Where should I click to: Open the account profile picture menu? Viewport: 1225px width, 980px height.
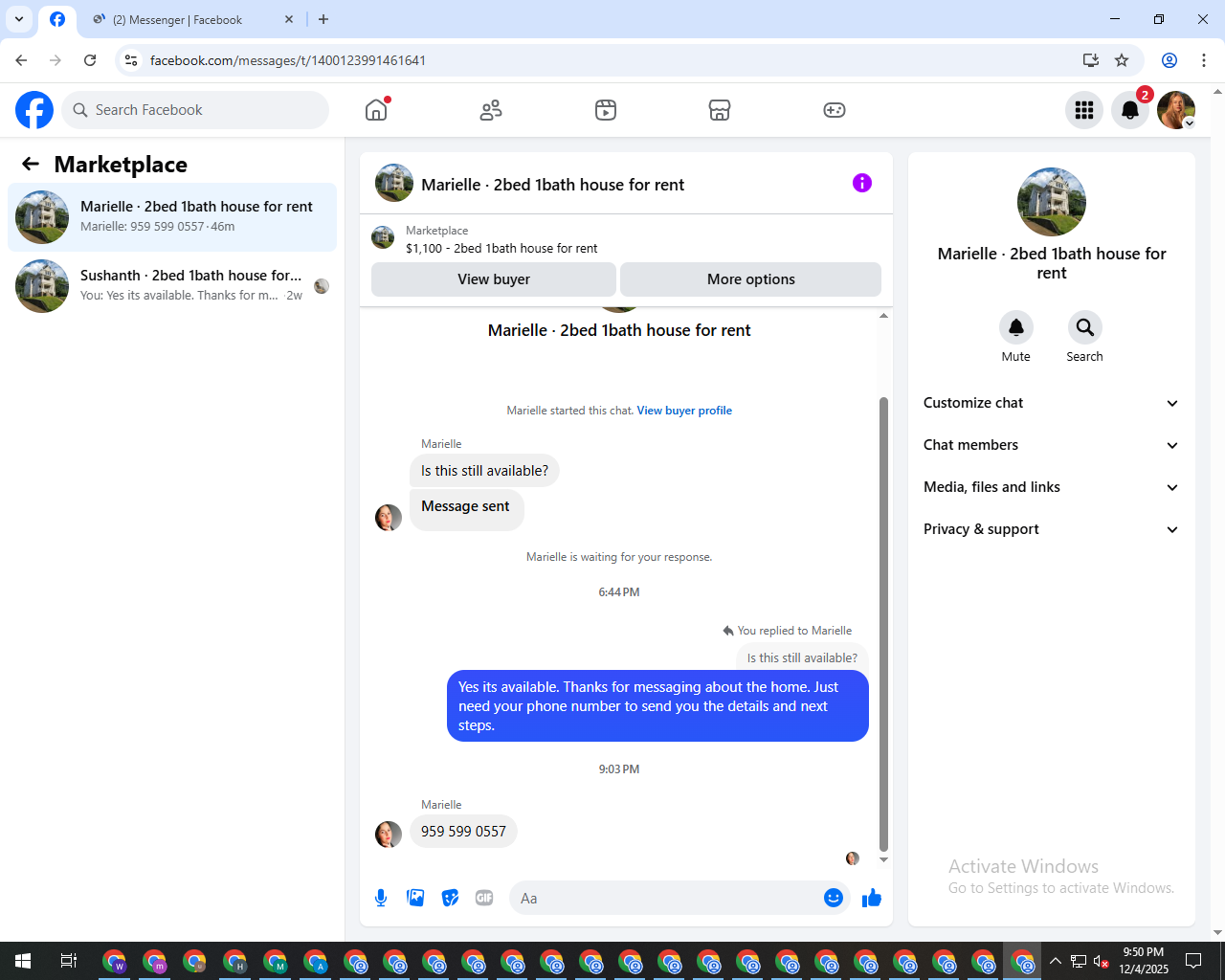point(1176,110)
